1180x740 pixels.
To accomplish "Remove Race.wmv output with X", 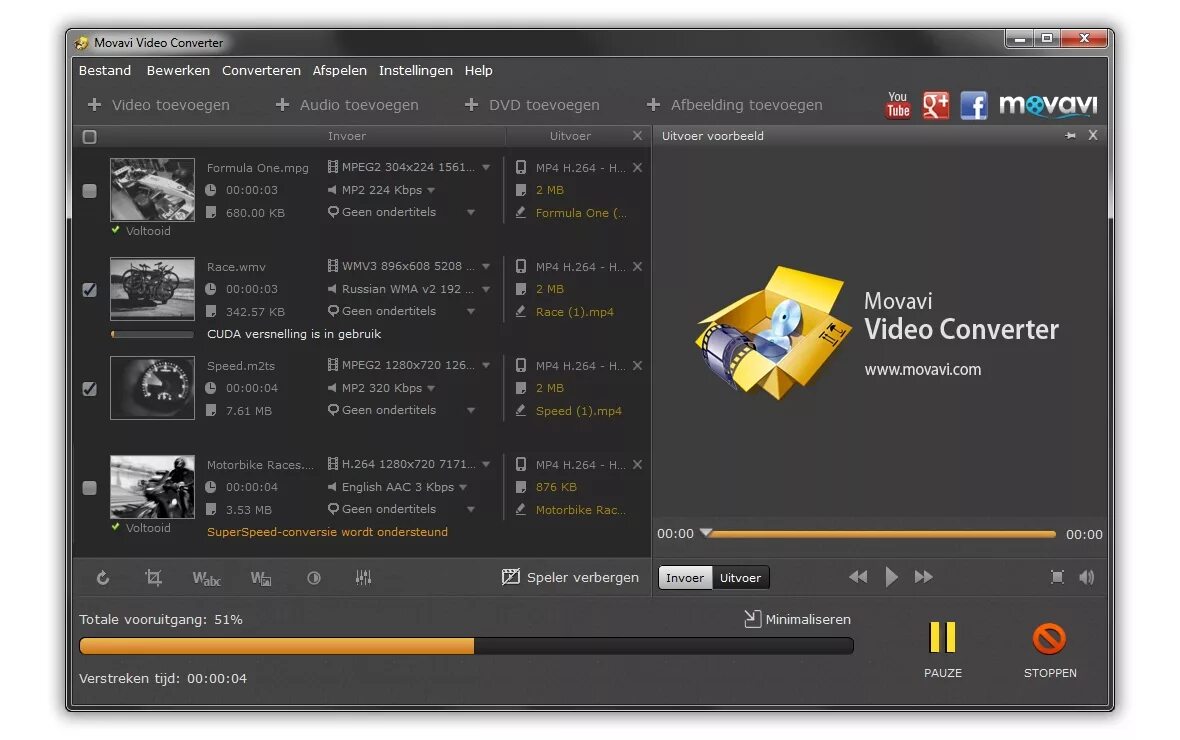I will coord(637,266).
